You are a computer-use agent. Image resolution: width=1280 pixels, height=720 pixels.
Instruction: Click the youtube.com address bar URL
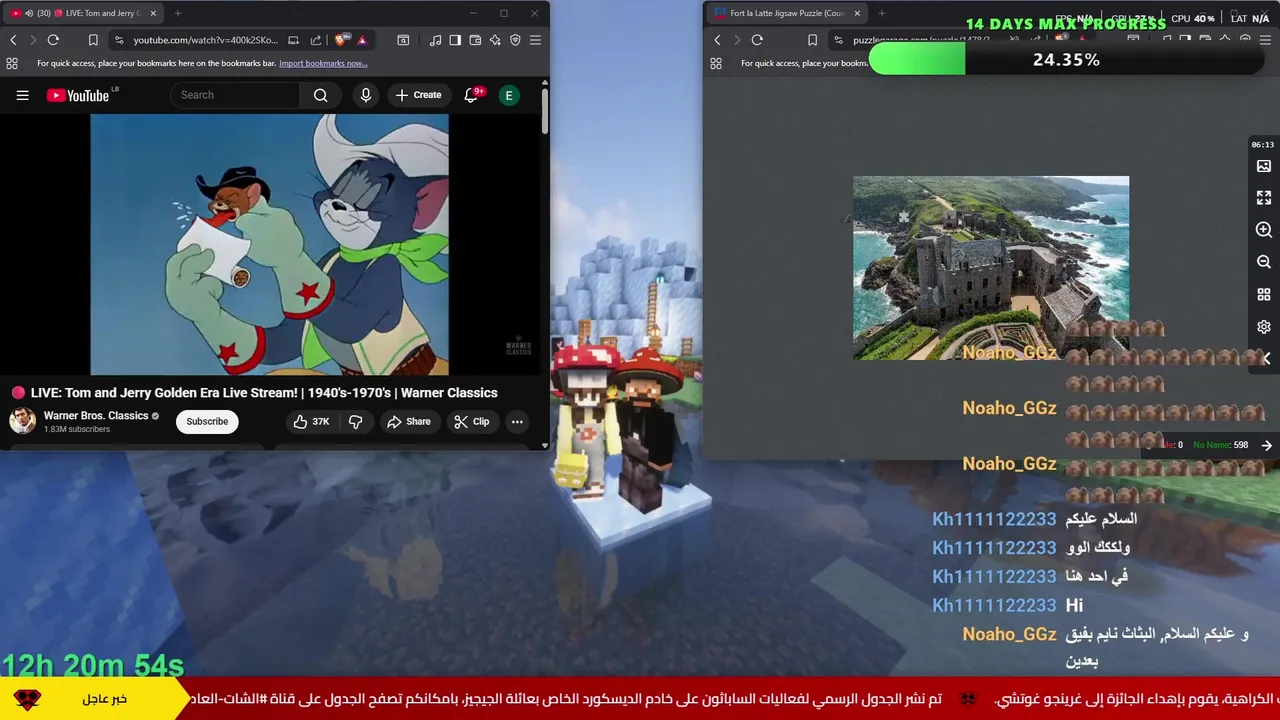click(205, 40)
